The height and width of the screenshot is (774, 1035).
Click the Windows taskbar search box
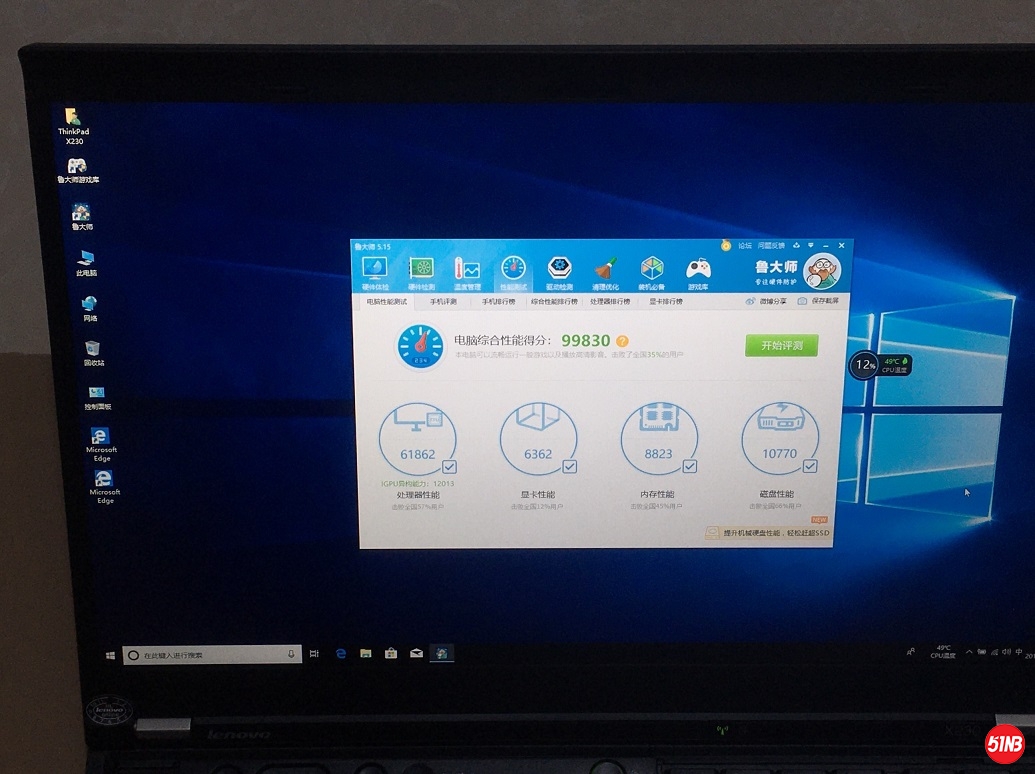211,655
